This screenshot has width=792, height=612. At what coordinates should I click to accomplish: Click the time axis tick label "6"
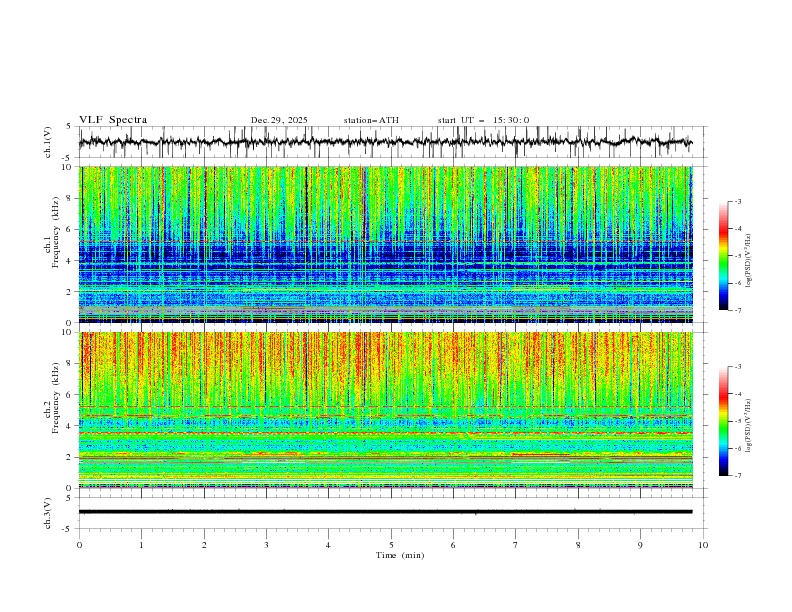click(453, 545)
